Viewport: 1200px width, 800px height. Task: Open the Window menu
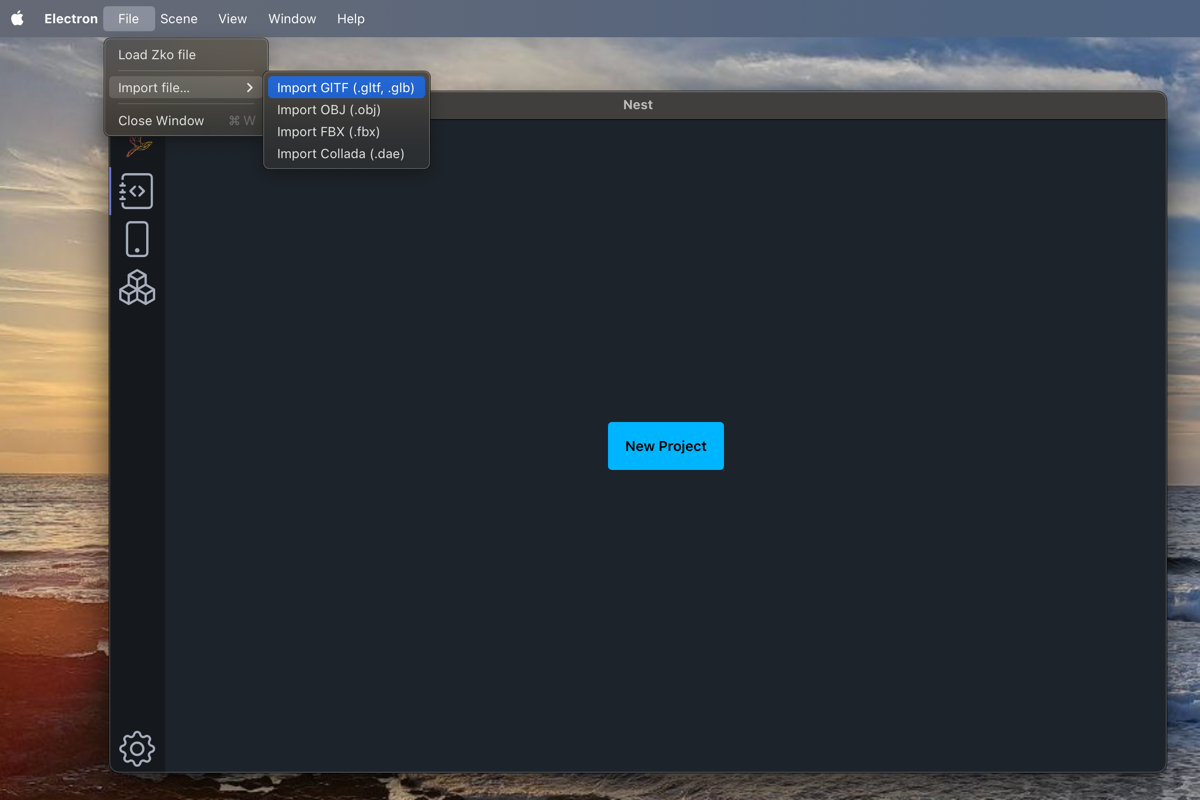point(292,19)
